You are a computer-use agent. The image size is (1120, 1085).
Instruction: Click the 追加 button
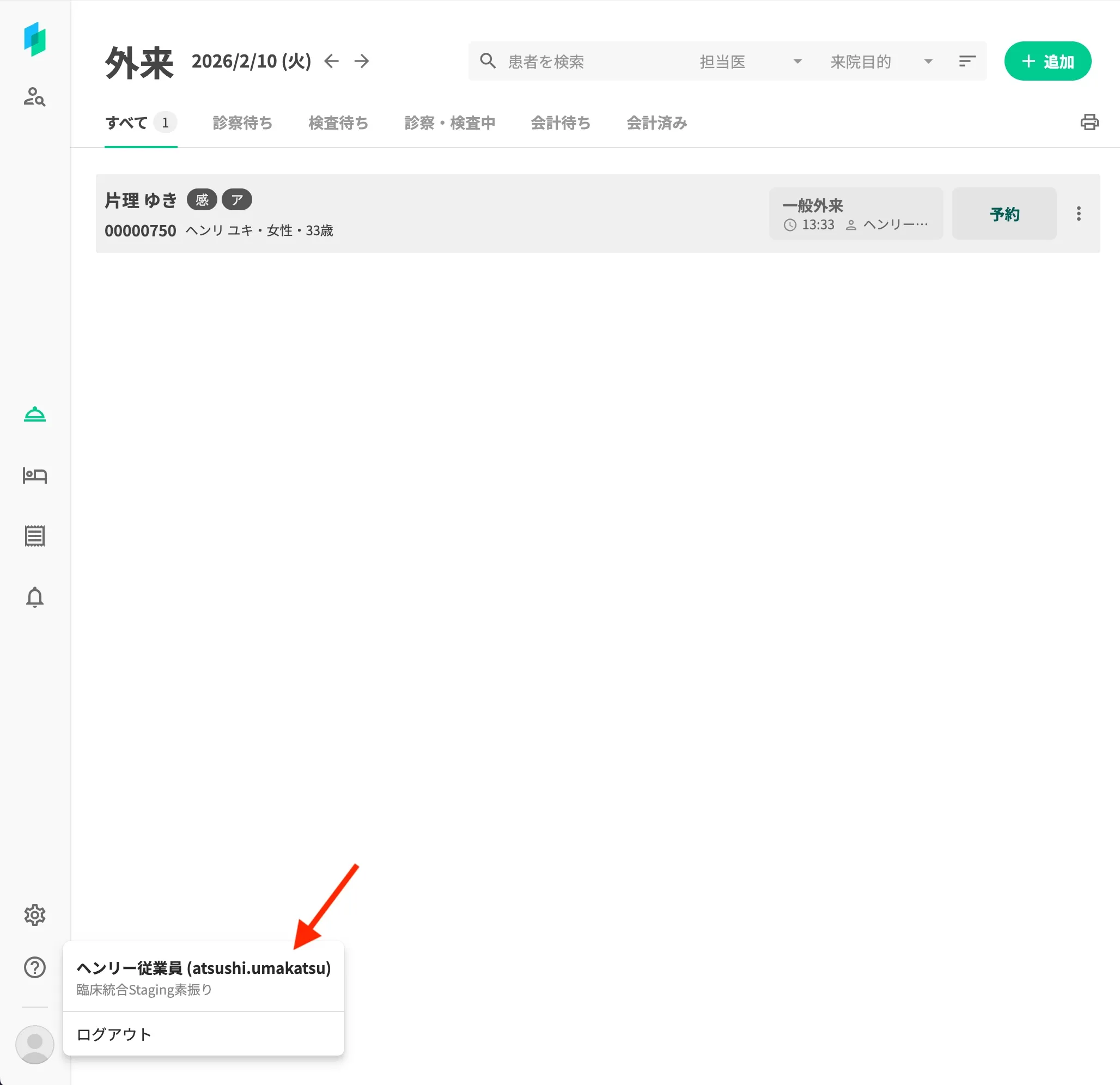(1048, 61)
